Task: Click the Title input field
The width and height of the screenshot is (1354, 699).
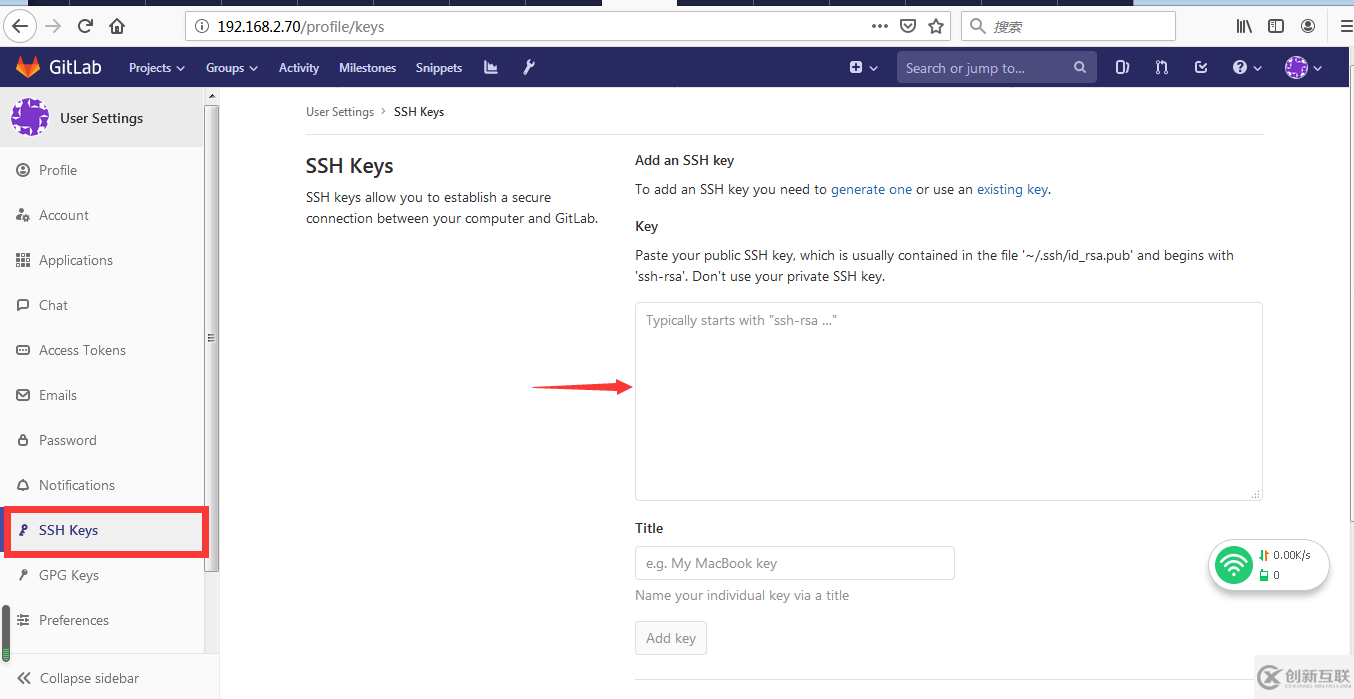Action: pos(794,563)
